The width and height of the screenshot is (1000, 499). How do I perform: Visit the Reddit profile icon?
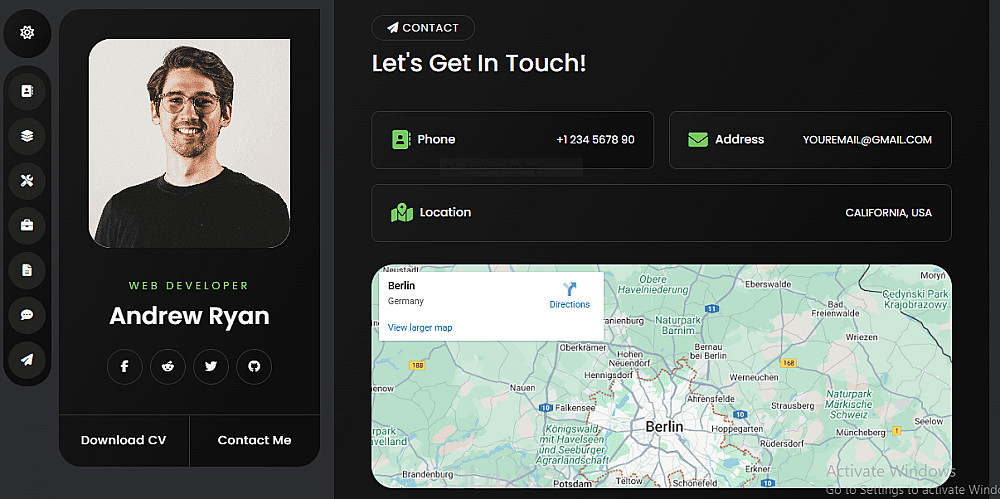pyautogui.click(x=168, y=366)
